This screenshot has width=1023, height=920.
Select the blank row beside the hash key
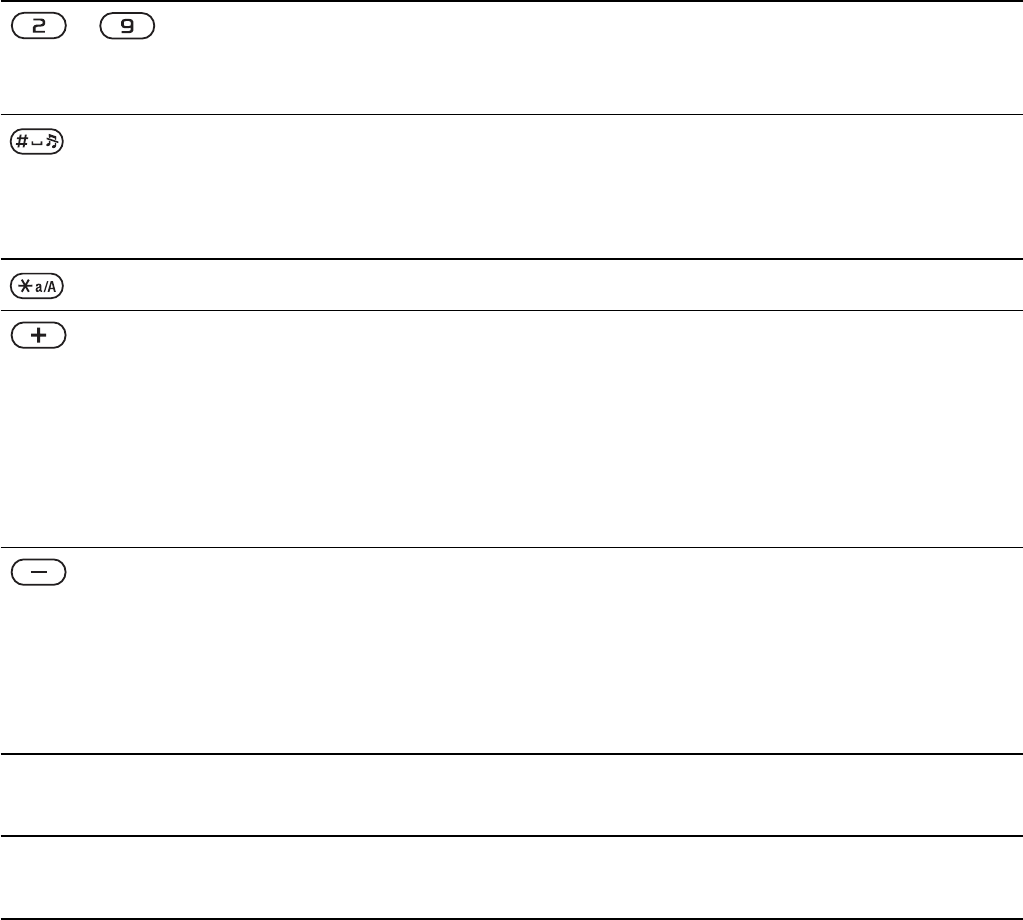[543, 187]
